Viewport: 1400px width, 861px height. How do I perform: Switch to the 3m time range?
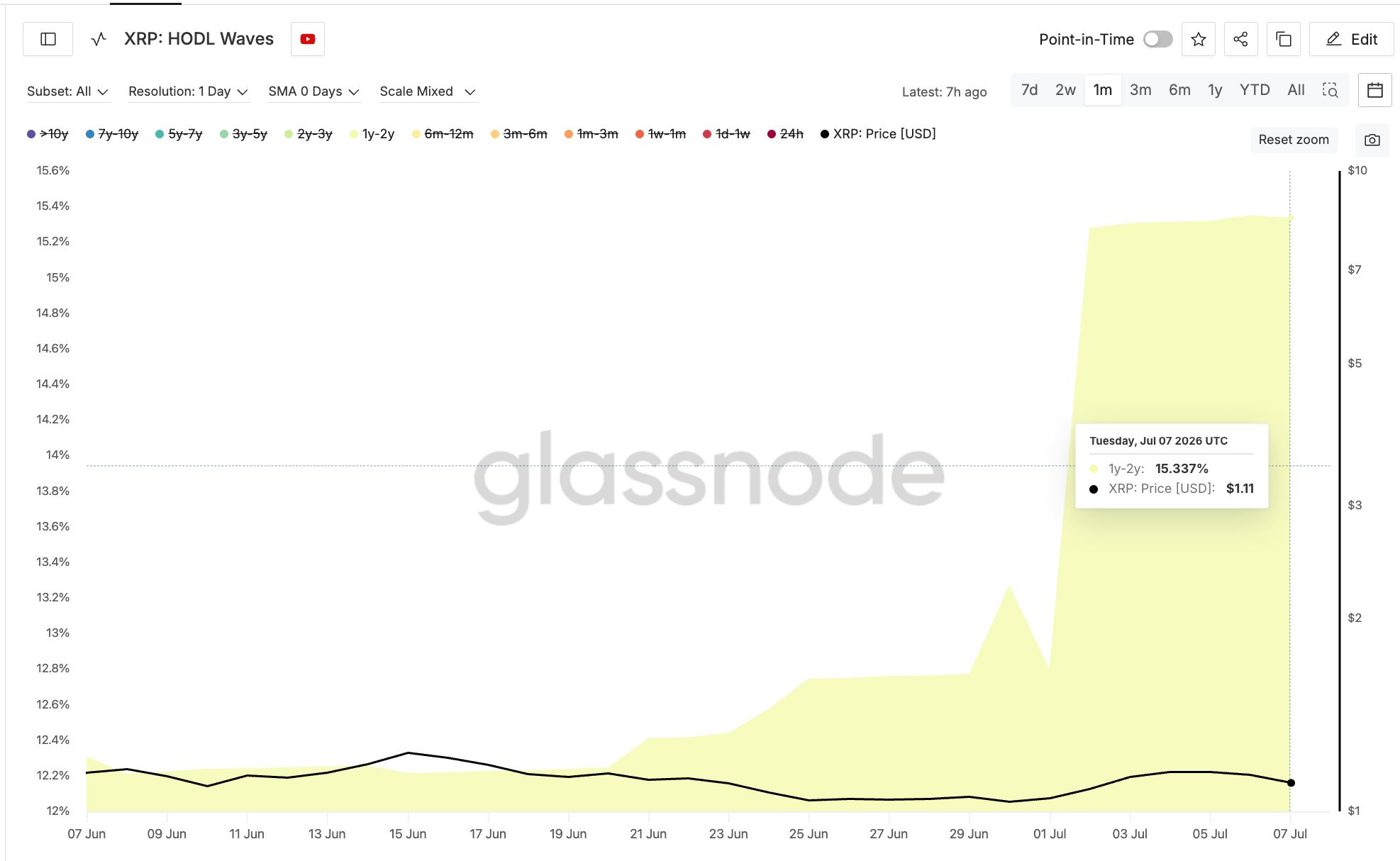(1140, 90)
